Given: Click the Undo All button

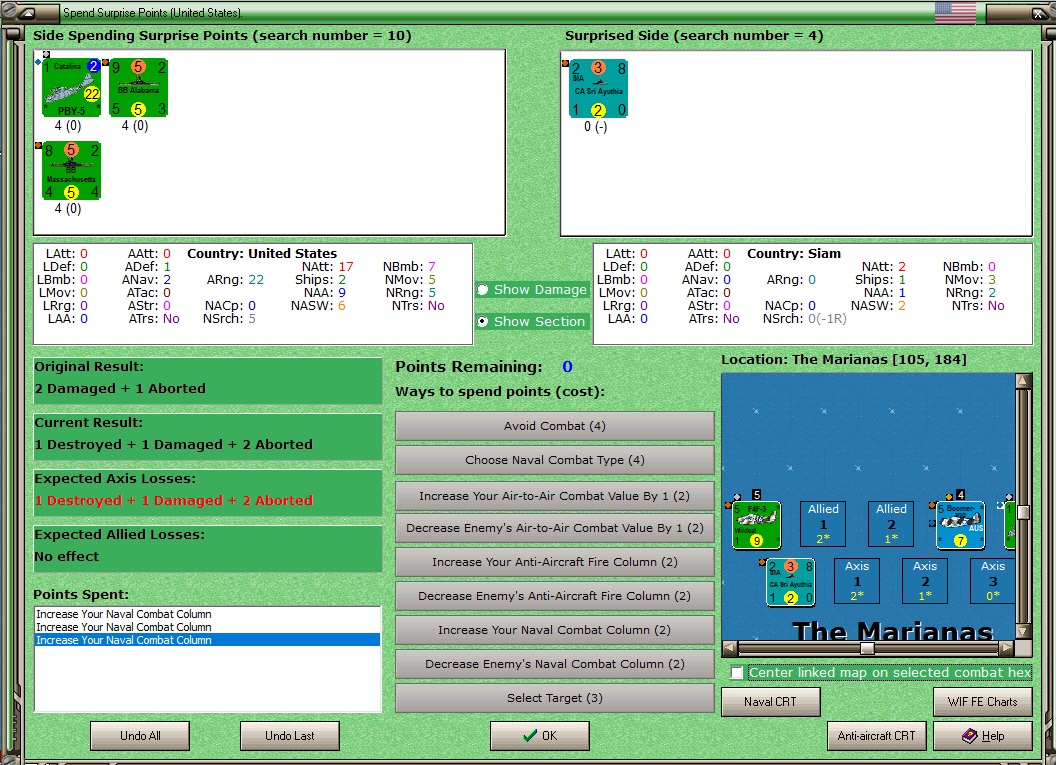Looking at the screenshot, I should 140,736.
